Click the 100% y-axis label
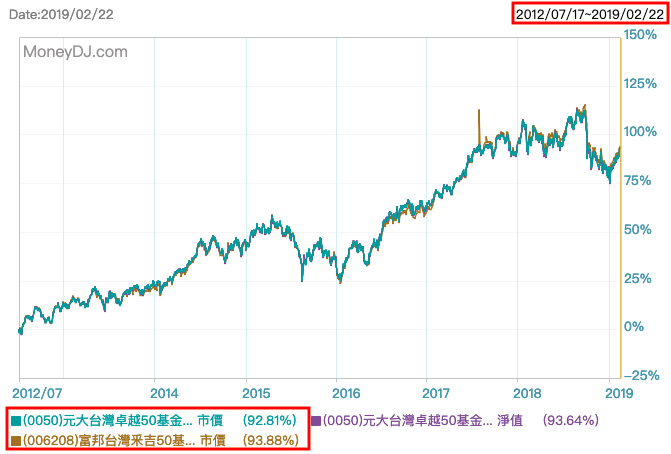Viewport: 671px width, 454px height. (640, 132)
